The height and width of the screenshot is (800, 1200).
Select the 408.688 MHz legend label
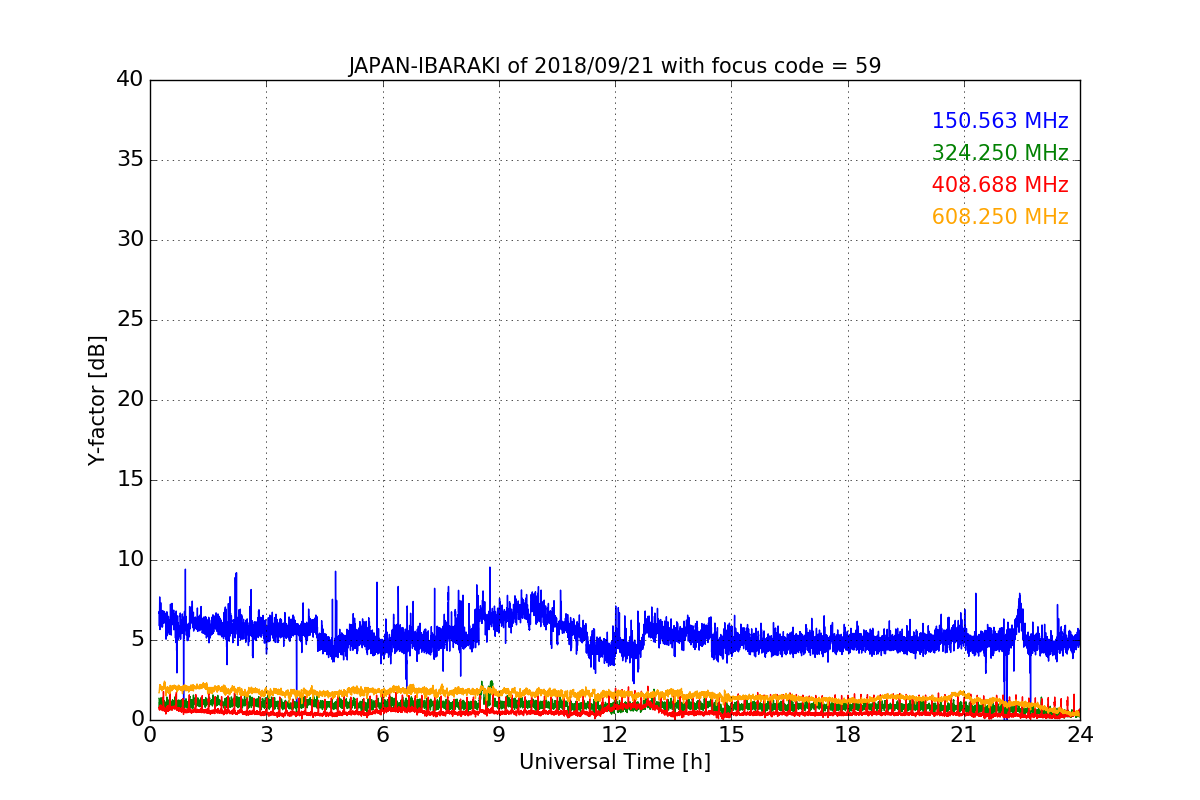1000,185
